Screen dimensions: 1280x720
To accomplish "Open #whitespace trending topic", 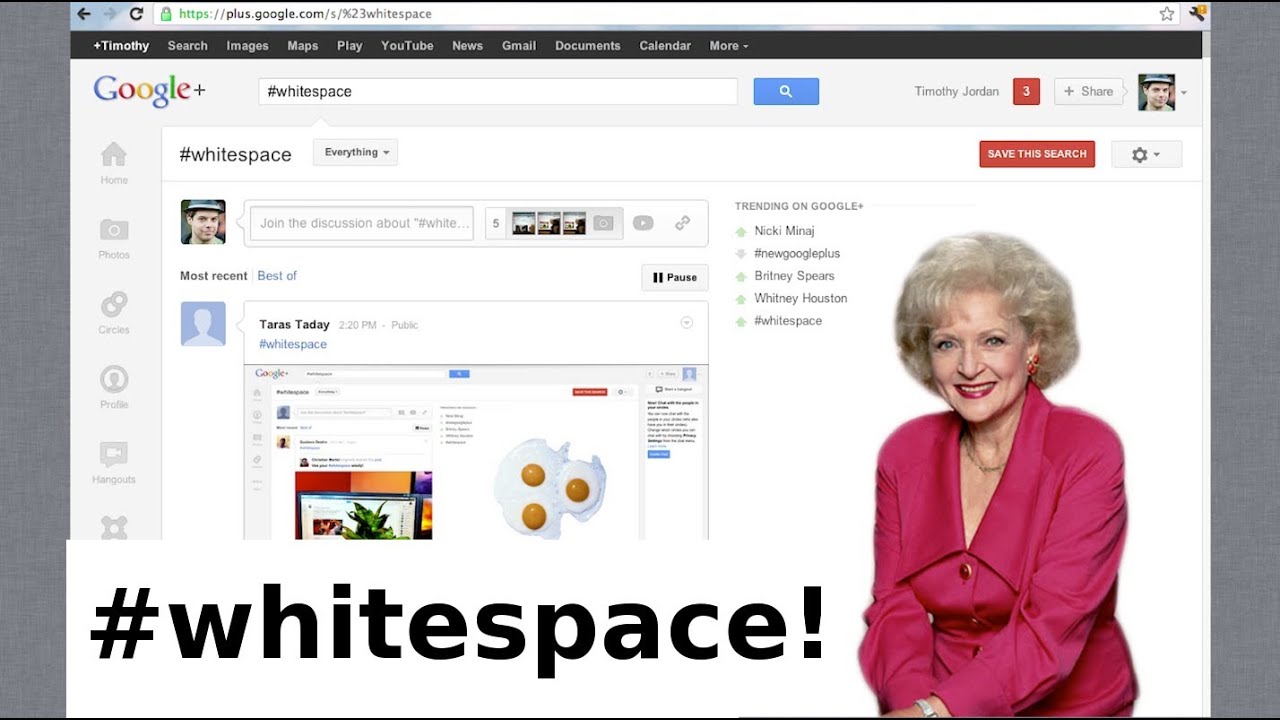I will [x=788, y=321].
